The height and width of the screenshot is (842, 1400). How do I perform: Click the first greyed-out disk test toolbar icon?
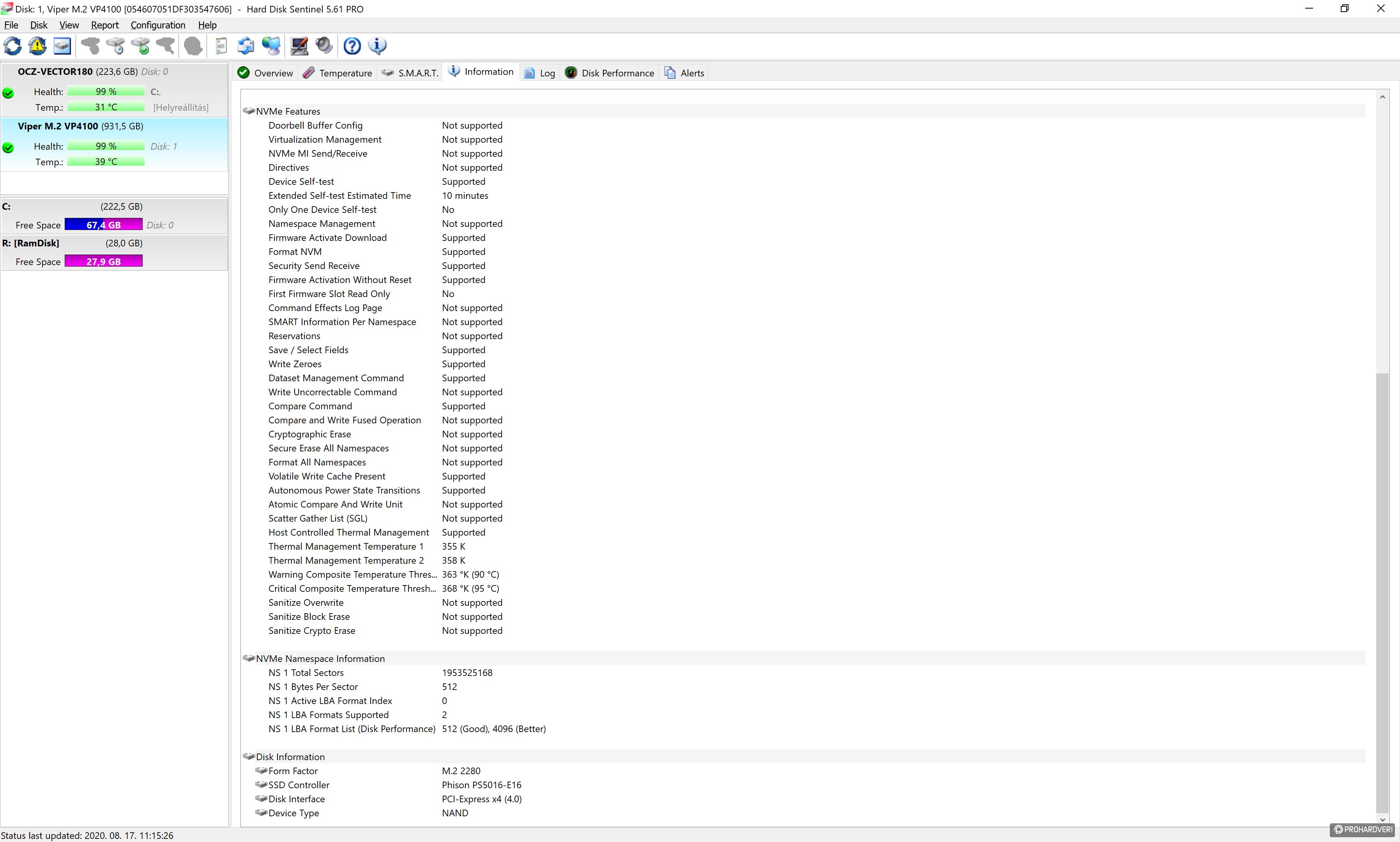(90, 46)
